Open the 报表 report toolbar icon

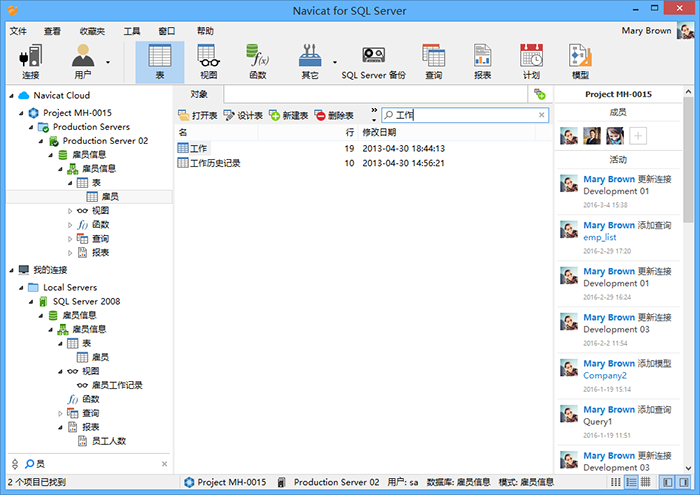483,62
